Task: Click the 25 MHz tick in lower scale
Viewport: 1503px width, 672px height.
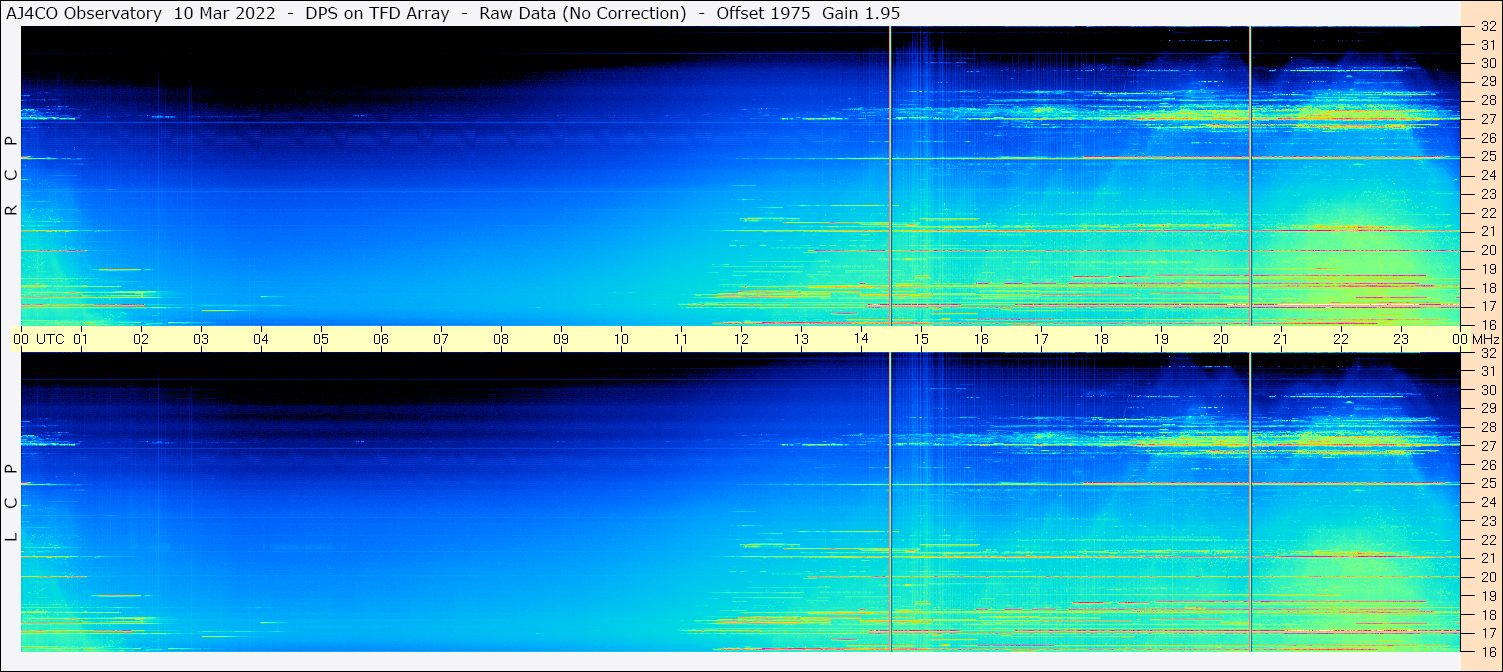Action: point(1488,483)
